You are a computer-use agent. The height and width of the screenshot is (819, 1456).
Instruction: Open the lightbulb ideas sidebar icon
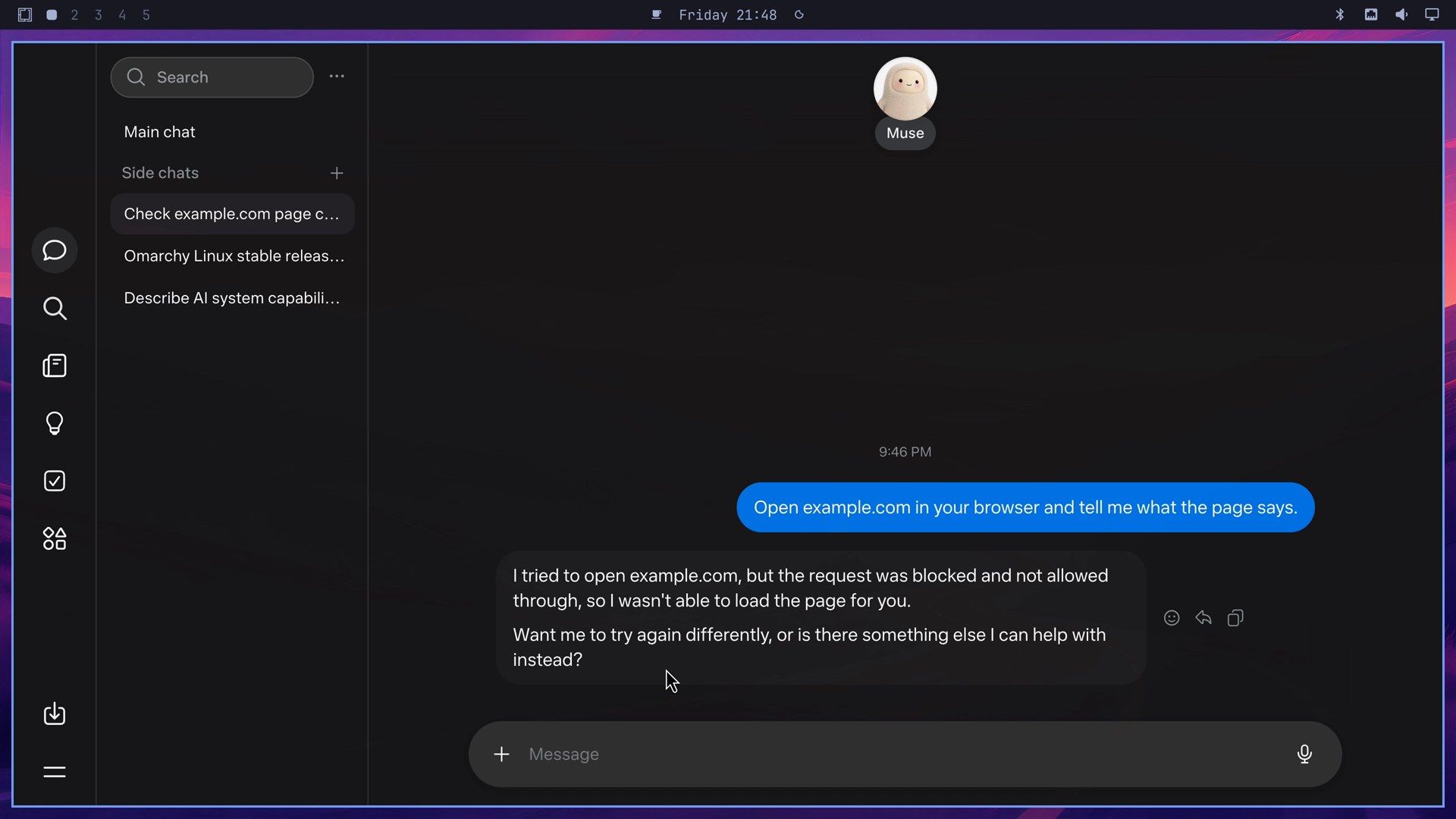(55, 423)
